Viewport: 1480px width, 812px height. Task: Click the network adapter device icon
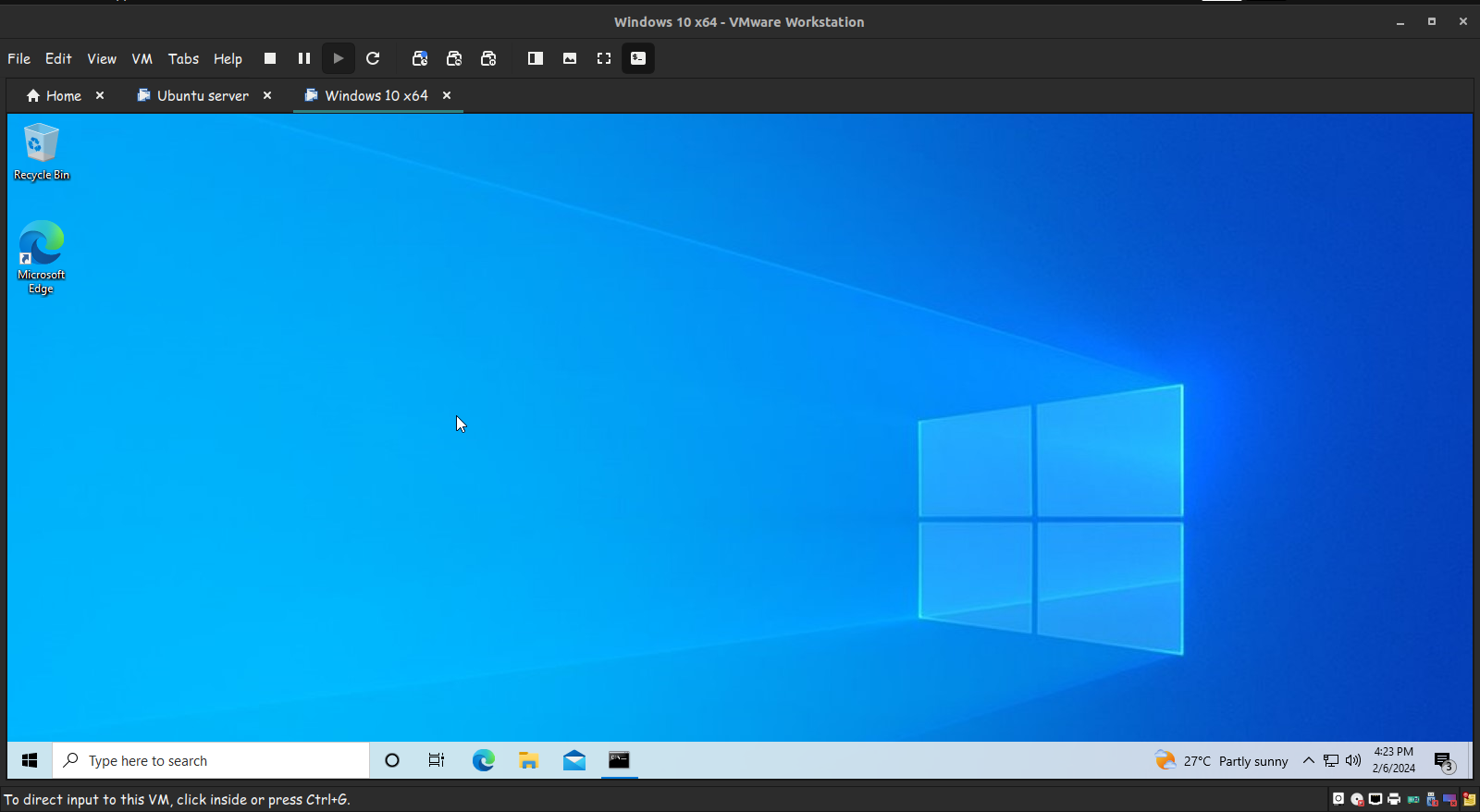[1375, 799]
